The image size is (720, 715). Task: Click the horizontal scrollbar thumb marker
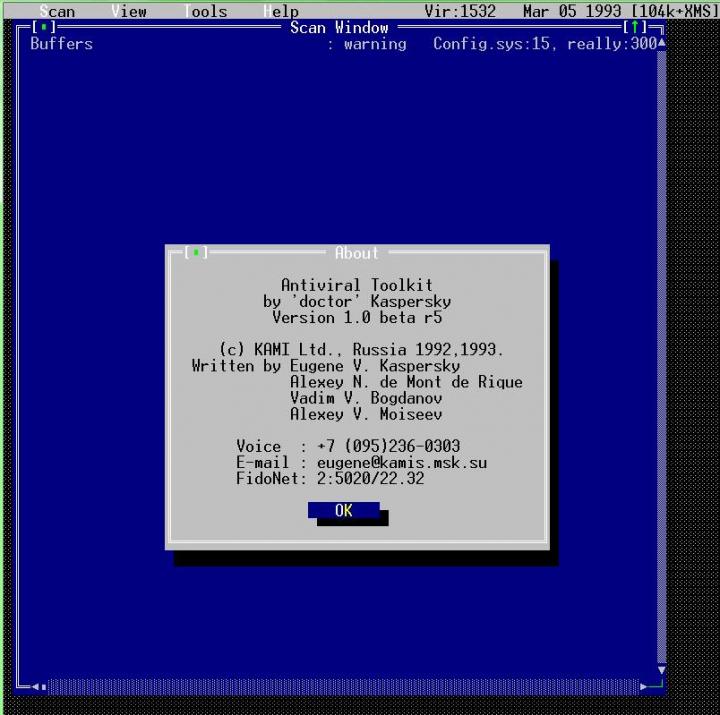click(x=44, y=687)
